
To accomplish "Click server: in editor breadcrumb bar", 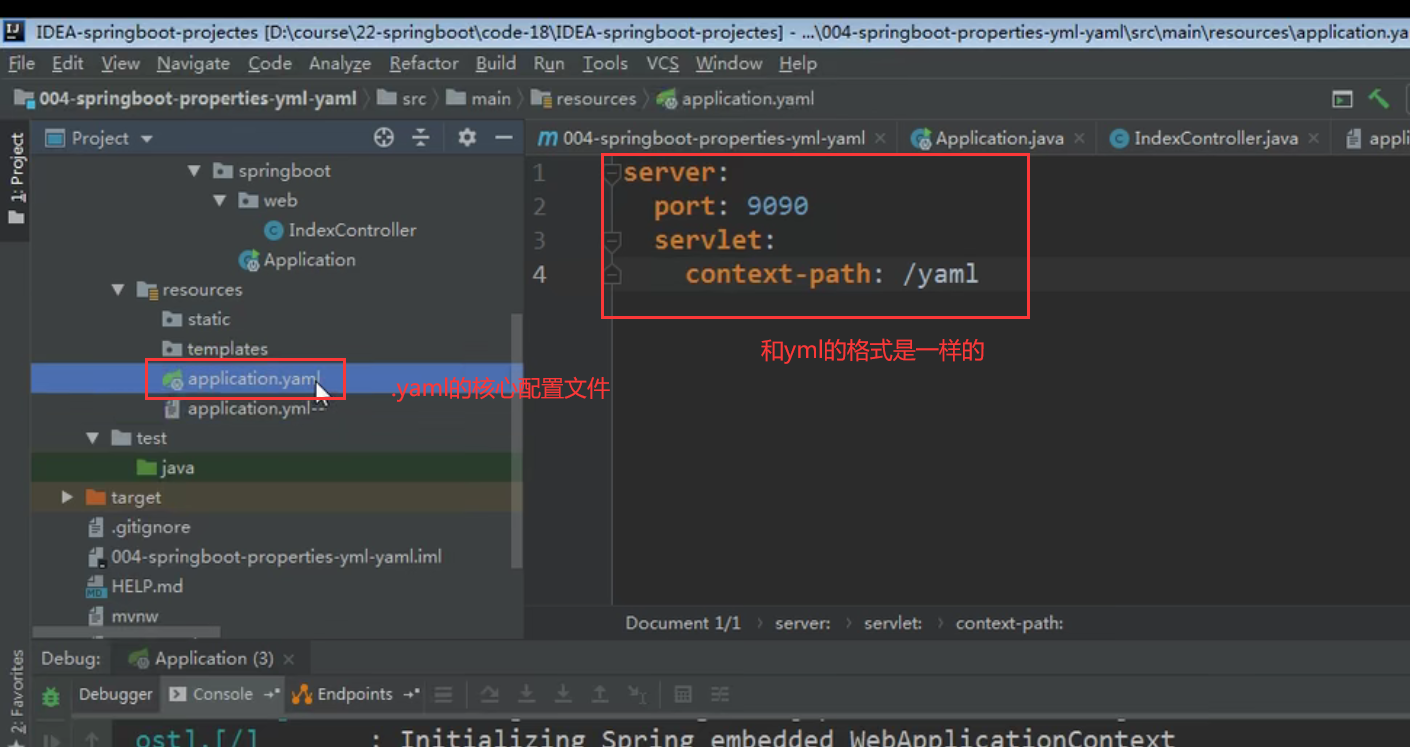I will (803, 623).
